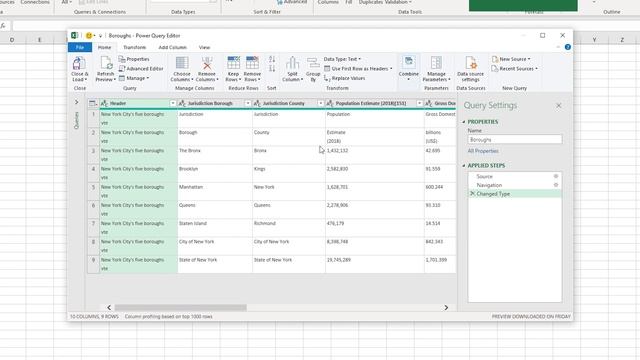The height and width of the screenshot is (360, 640).
Task: Click the data type icon of Jurisdiction County column
Action: 257,103
